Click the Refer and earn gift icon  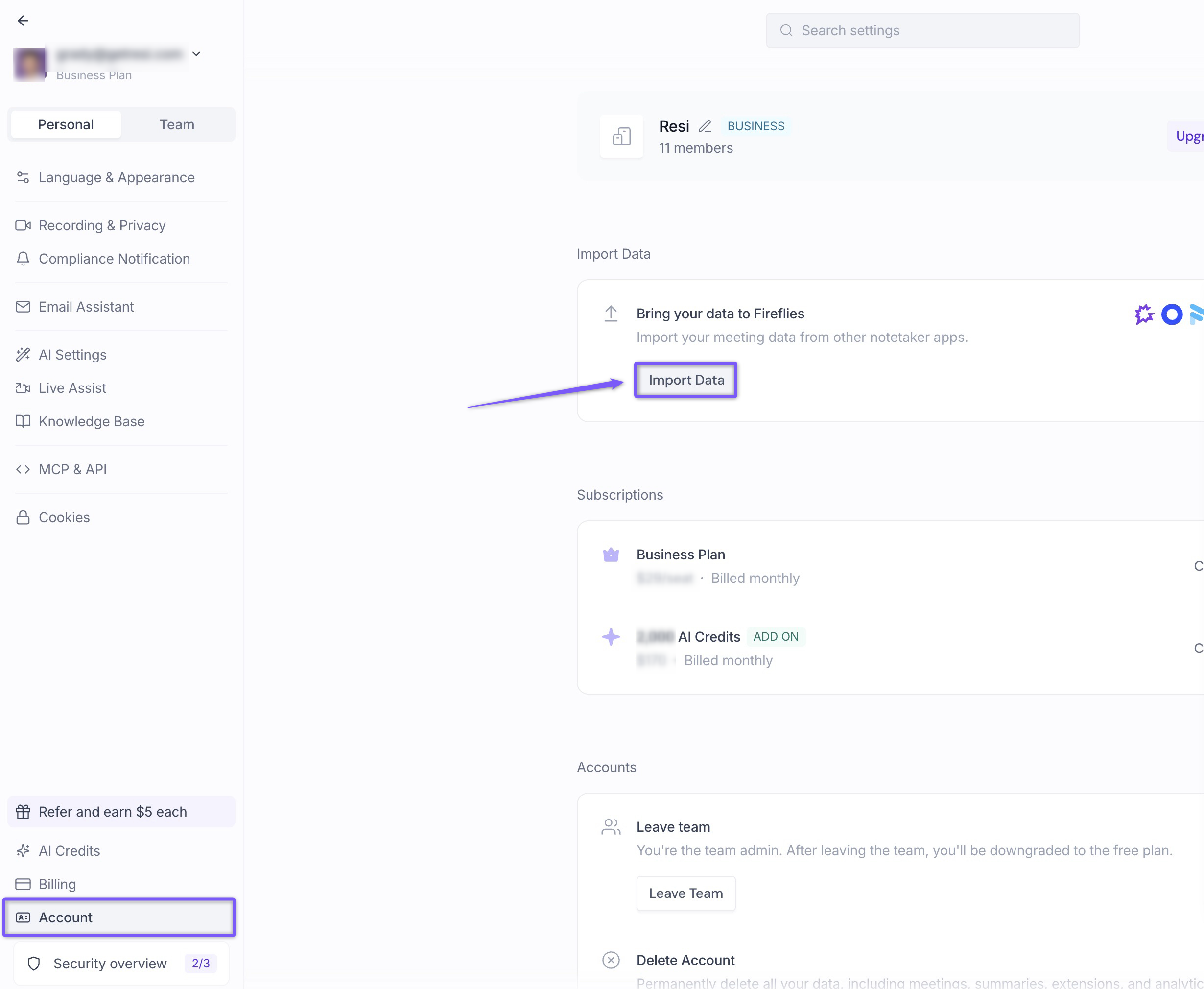23,812
